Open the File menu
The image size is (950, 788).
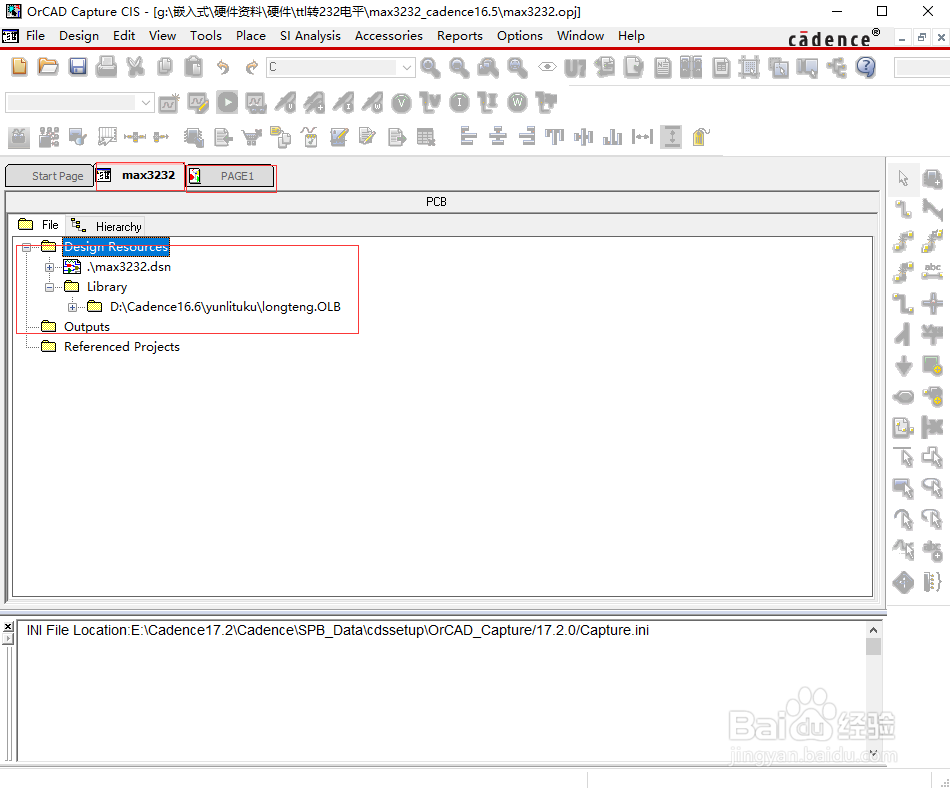coord(36,36)
